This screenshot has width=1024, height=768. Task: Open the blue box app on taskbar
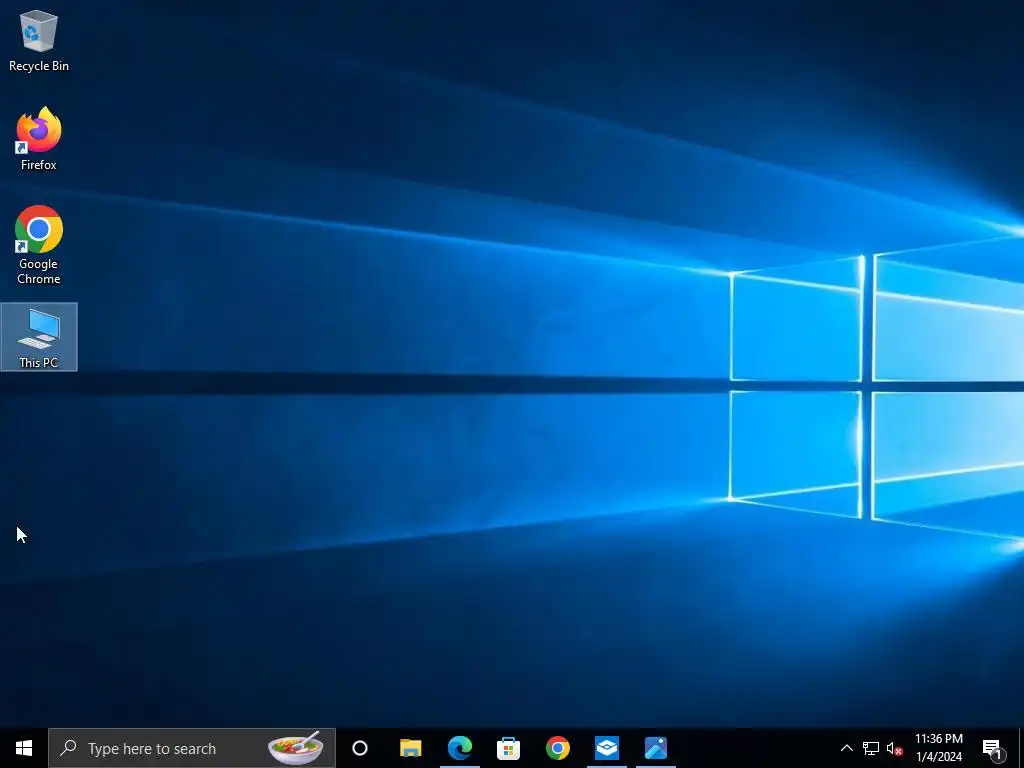(607, 748)
